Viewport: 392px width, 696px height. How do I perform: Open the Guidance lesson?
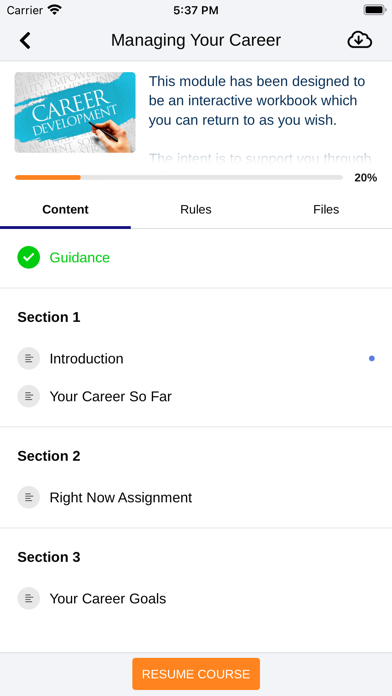(x=196, y=257)
